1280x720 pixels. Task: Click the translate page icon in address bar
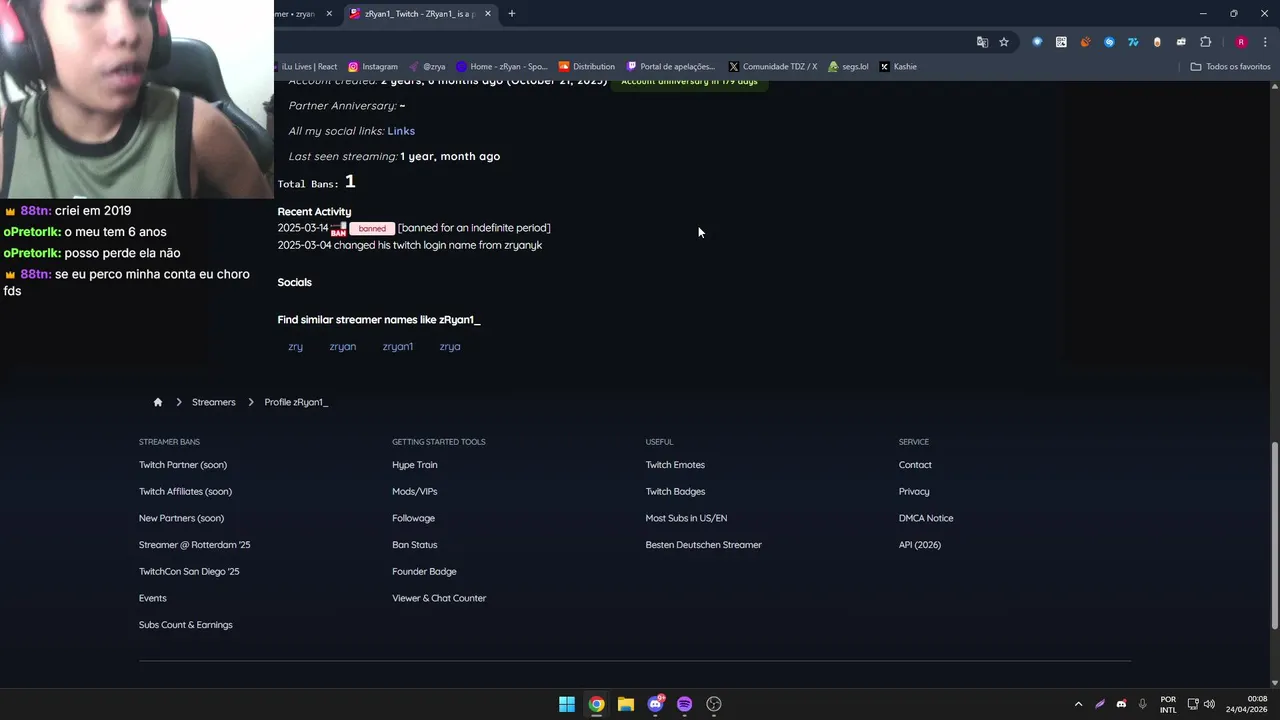[x=982, y=42]
